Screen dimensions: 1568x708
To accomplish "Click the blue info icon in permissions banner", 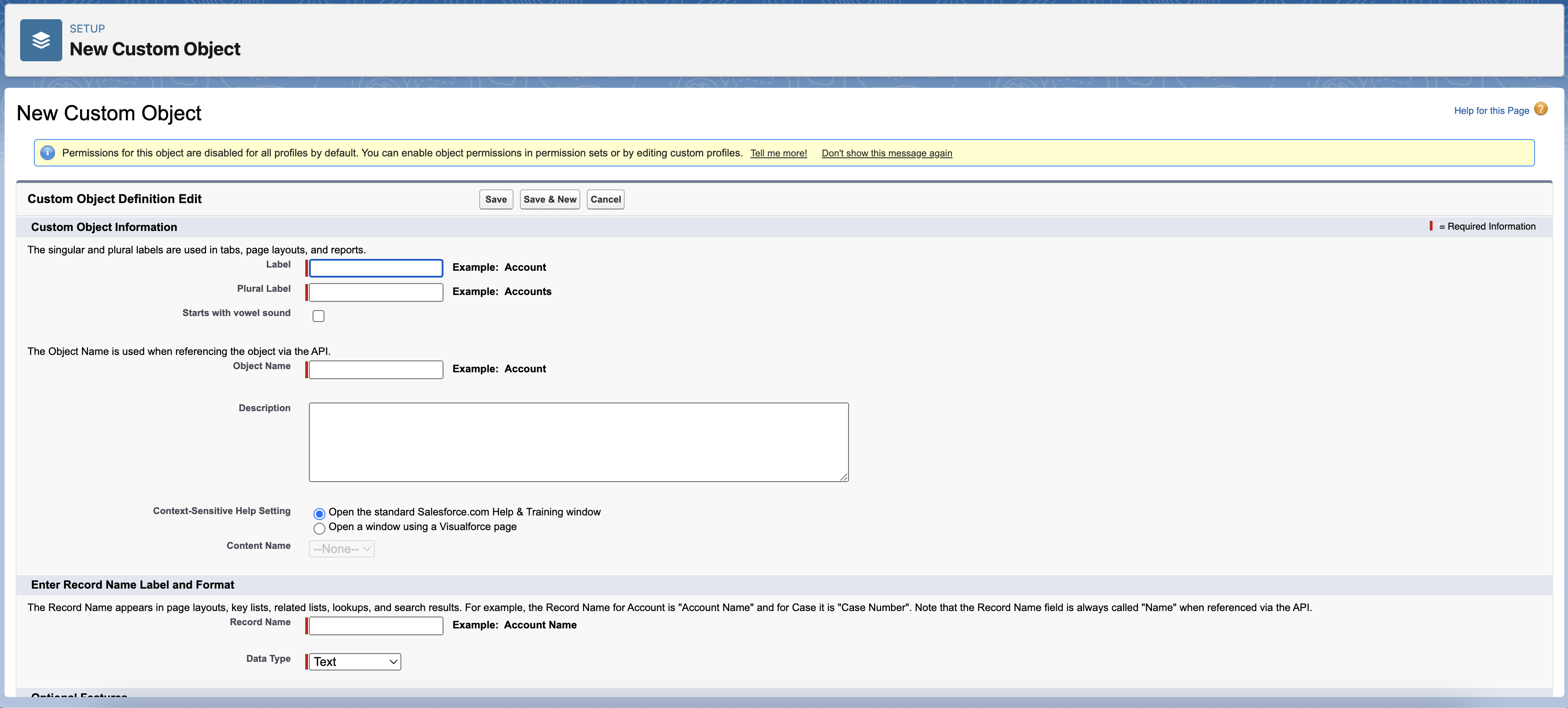I will pyautogui.click(x=48, y=153).
